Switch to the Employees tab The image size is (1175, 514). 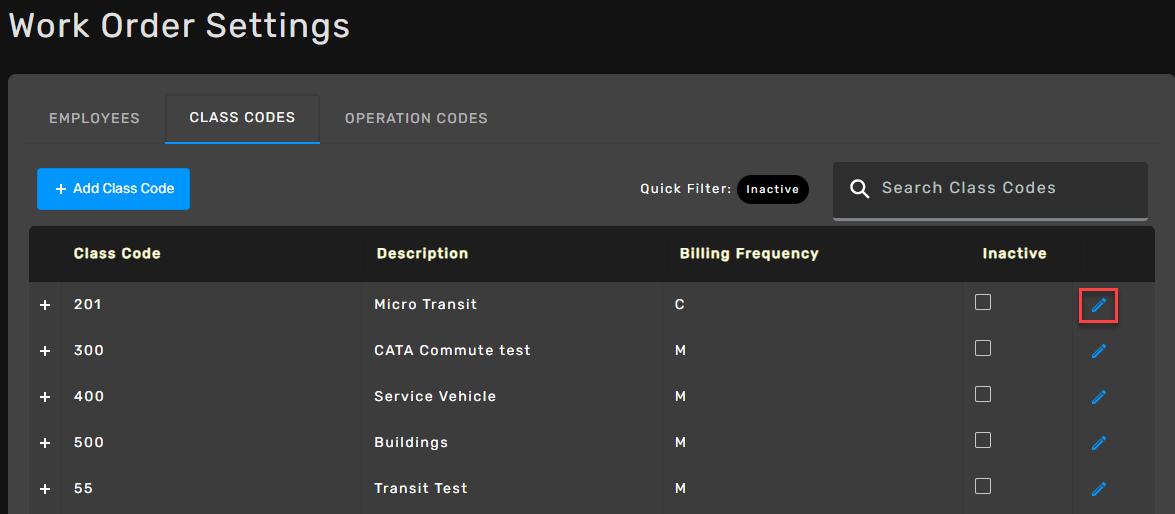pyautogui.click(x=94, y=118)
